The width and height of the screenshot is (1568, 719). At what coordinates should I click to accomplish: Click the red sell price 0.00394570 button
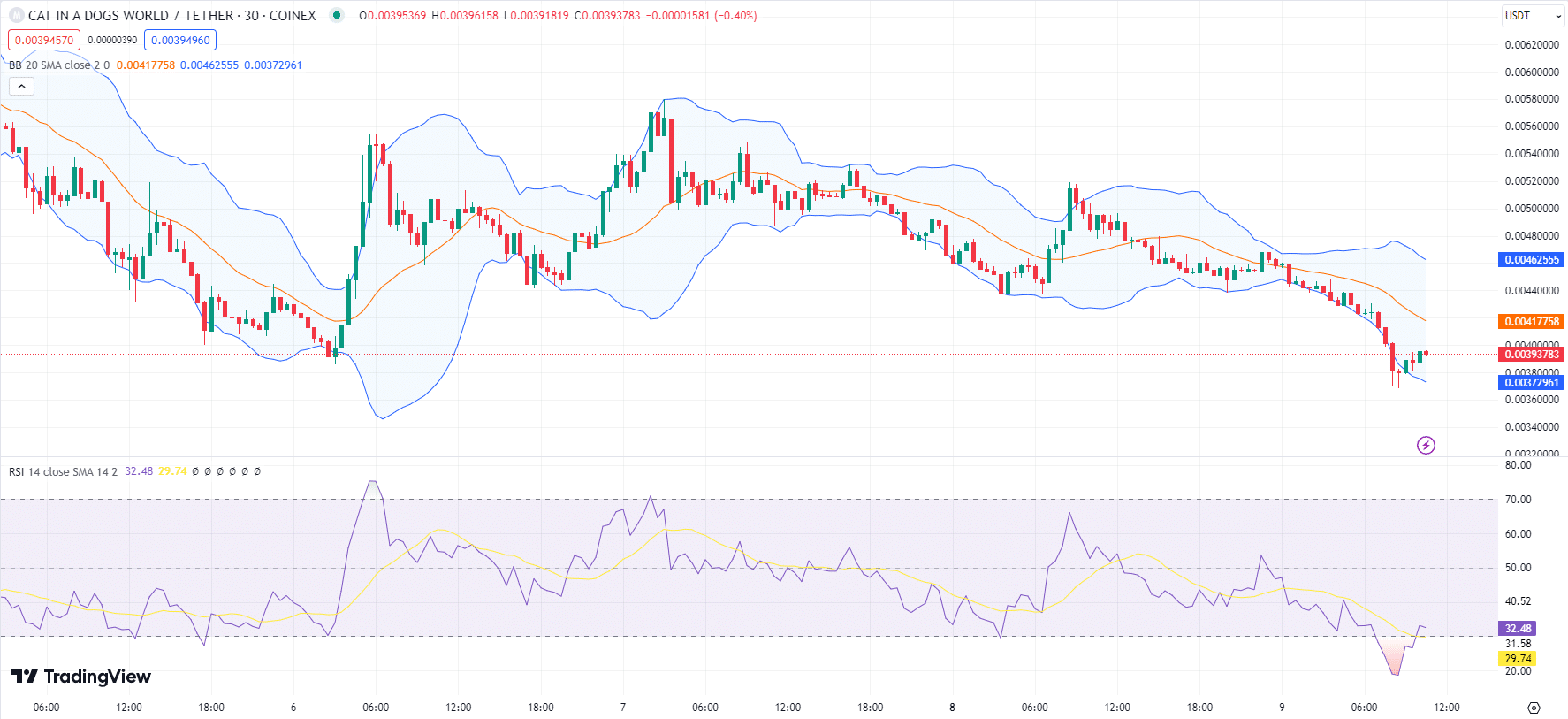click(44, 40)
